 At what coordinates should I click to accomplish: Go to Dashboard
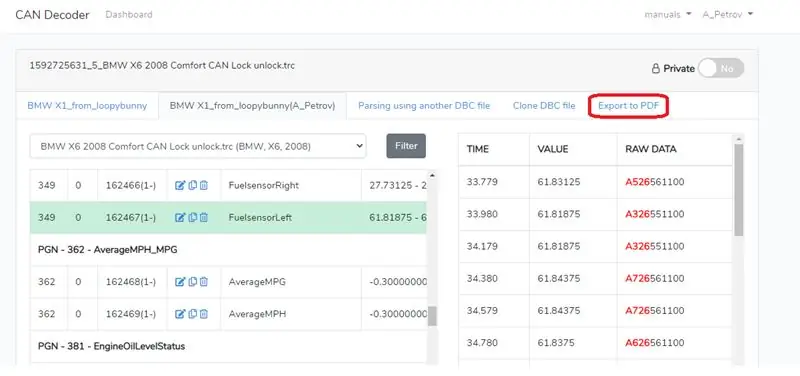[129, 15]
